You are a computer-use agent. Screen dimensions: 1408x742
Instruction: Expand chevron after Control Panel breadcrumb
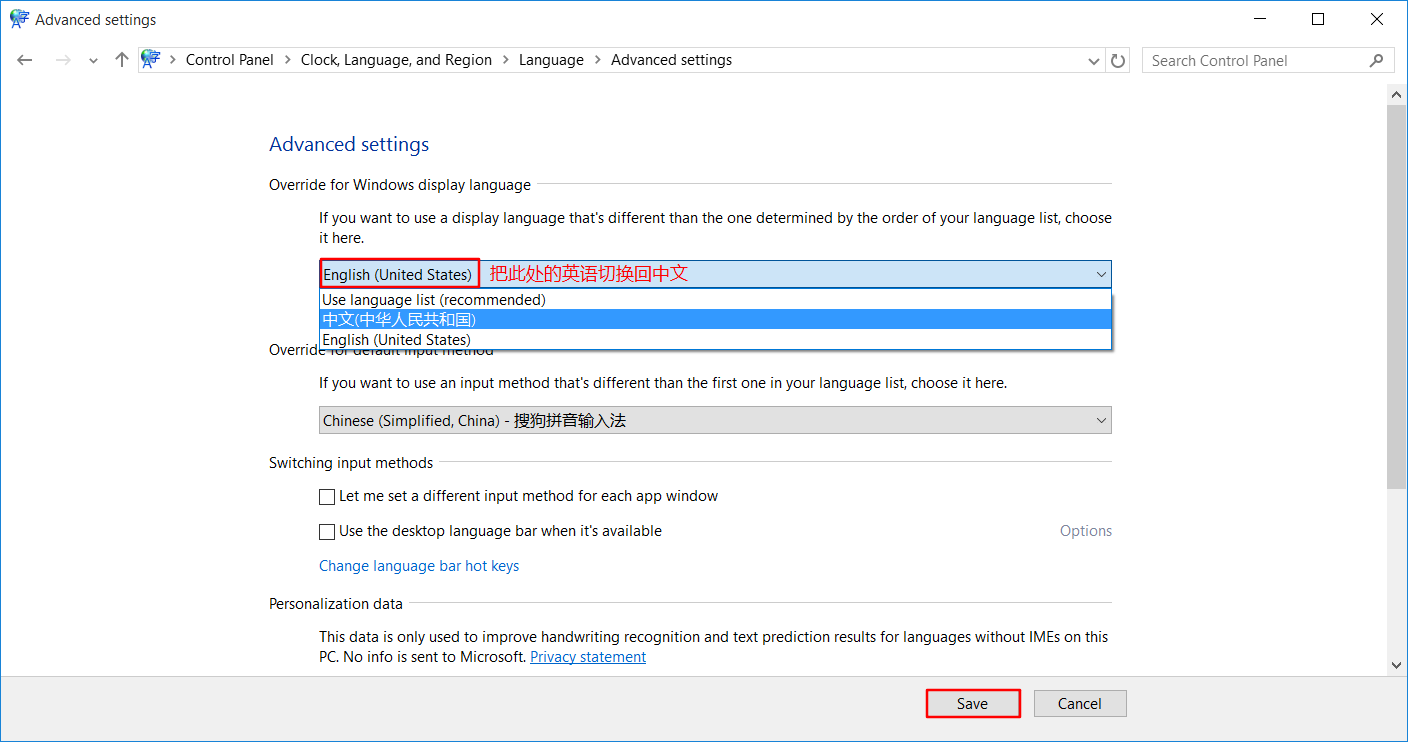pos(287,60)
